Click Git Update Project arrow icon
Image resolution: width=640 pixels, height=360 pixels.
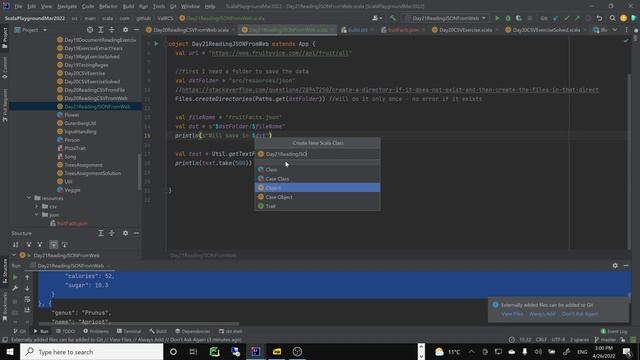pos(556,18)
